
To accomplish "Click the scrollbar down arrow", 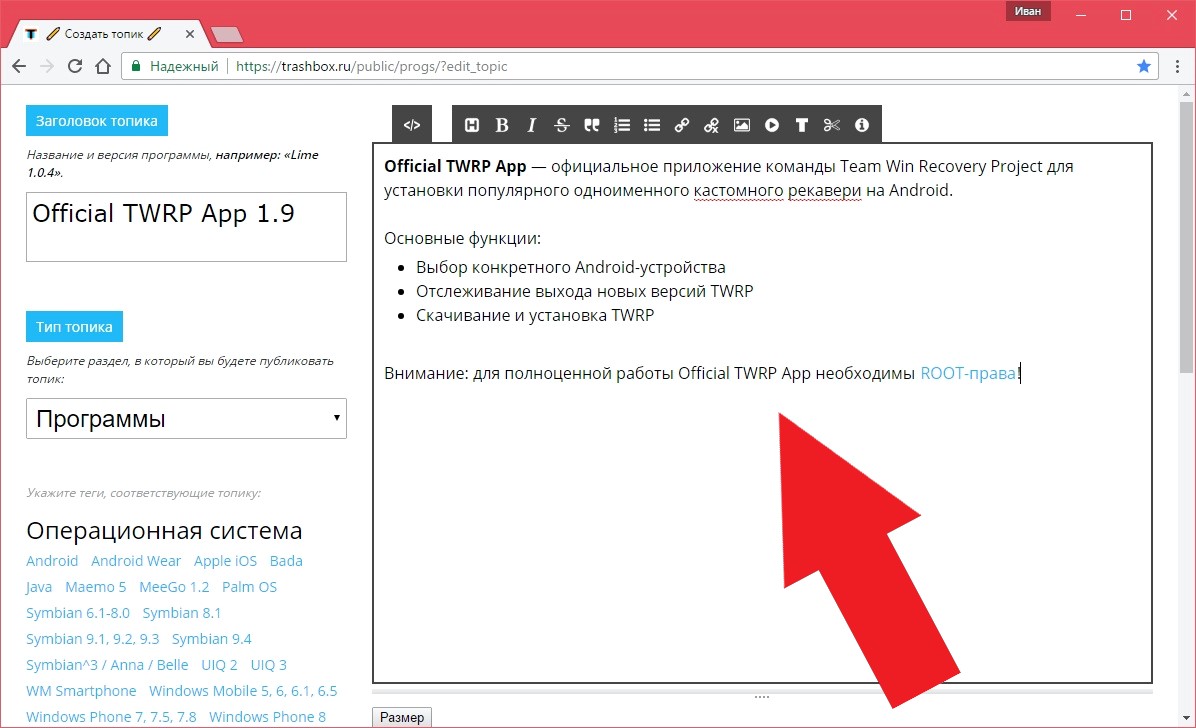I will [1186, 718].
